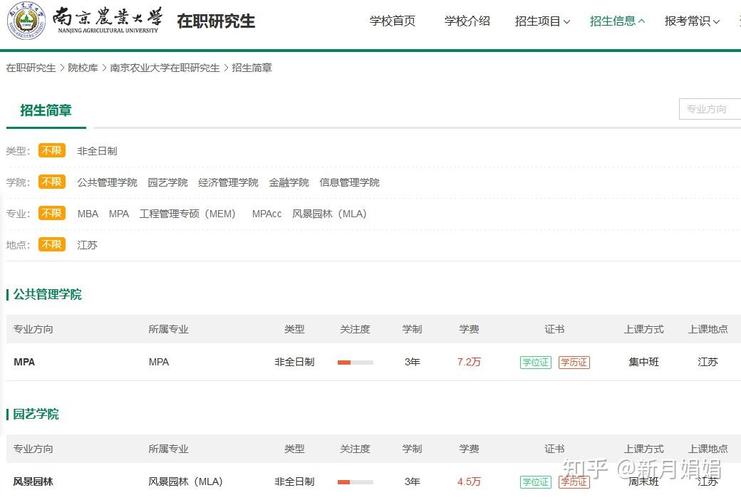Filter location by 江苏
Screen dimensions: 741x500
click(x=87, y=245)
